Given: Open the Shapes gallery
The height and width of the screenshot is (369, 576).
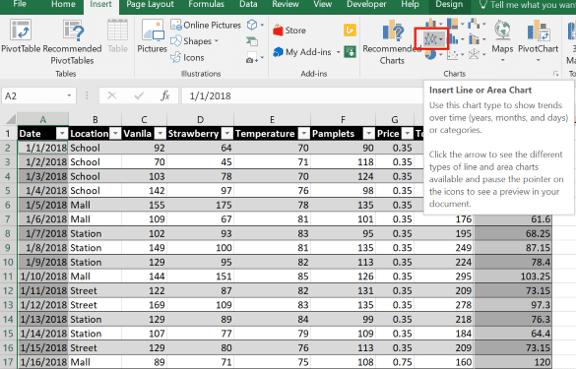Looking at the screenshot, I should (195, 41).
